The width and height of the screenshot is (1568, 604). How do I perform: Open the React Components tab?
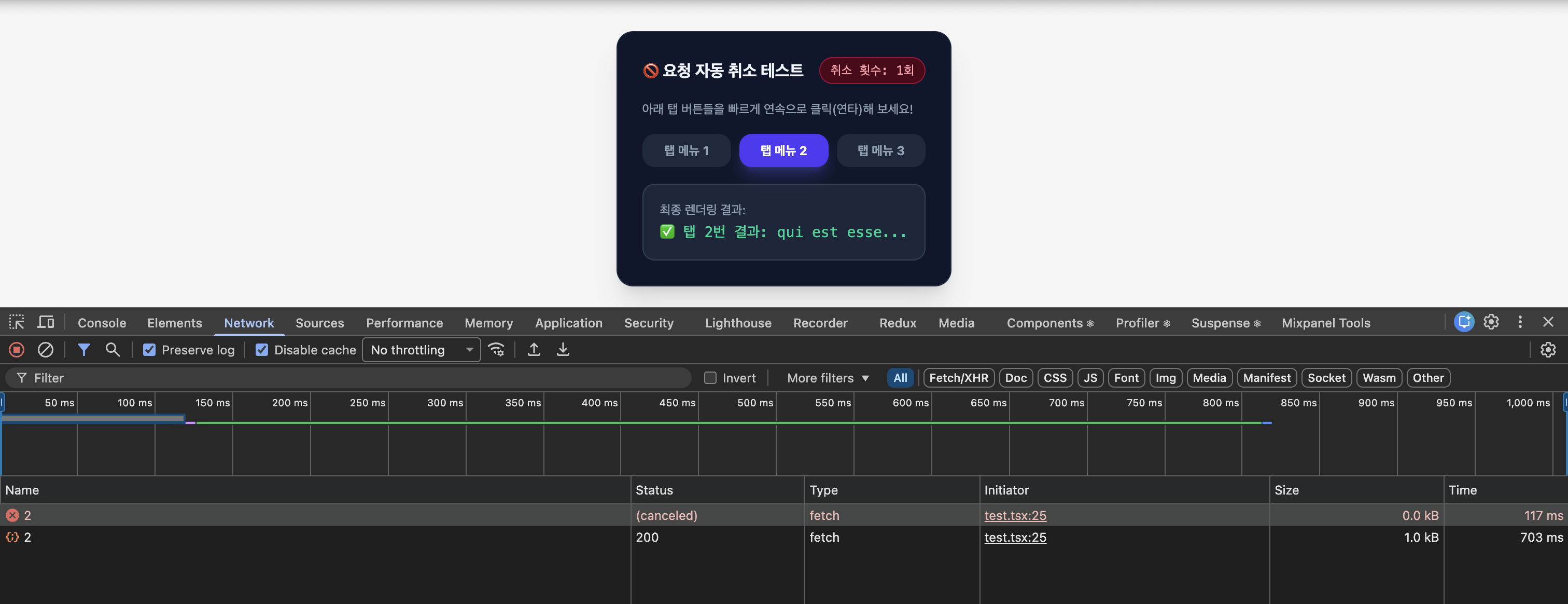click(x=1050, y=323)
